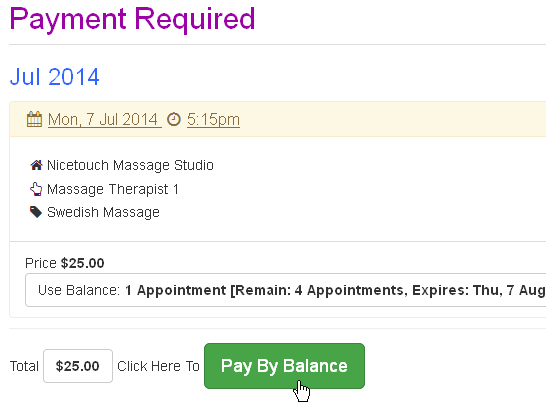The height and width of the screenshot is (405, 546).
Task: Click the 'Click Here To' text
Action: pos(158,366)
